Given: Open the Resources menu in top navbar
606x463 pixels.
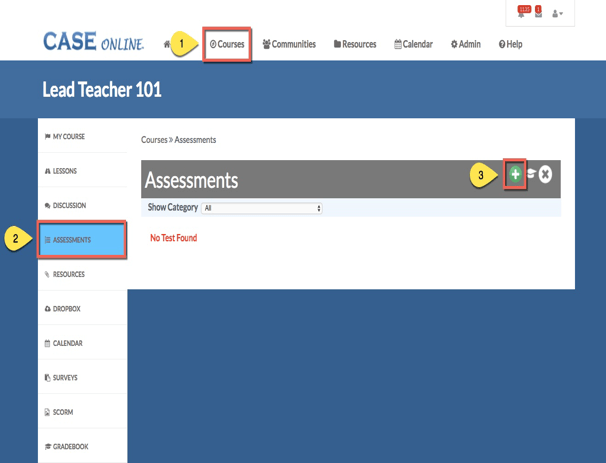Looking at the screenshot, I should click(355, 44).
